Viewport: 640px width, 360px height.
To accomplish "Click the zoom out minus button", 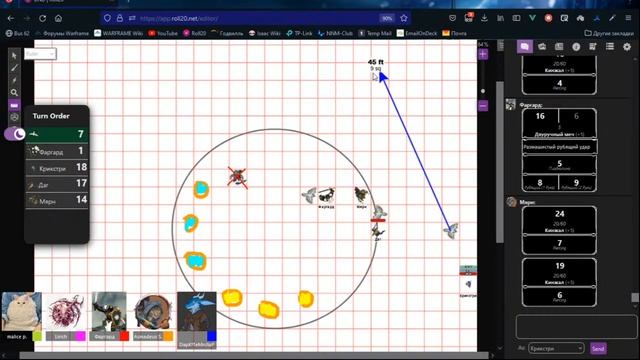I will [483, 106].
